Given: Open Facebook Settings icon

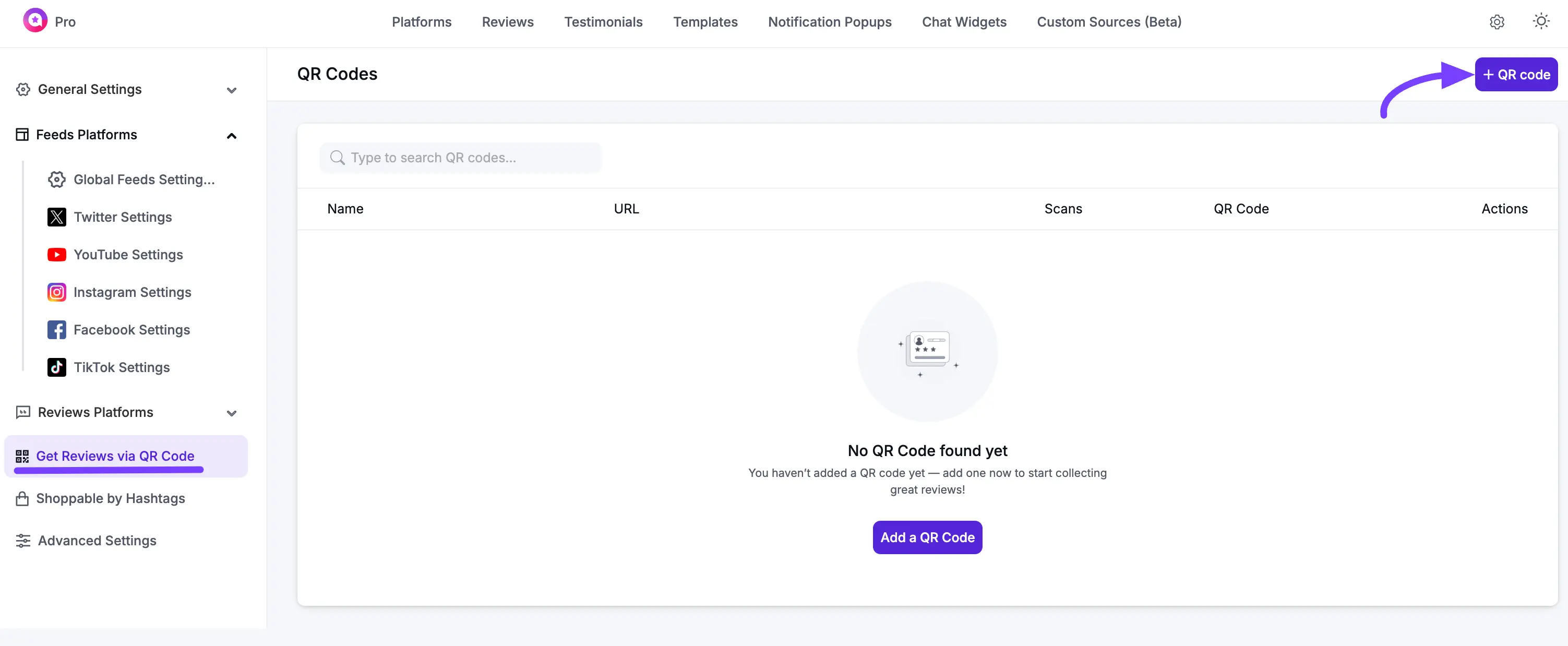Looking at the screenshot, I should click(56, 329).
